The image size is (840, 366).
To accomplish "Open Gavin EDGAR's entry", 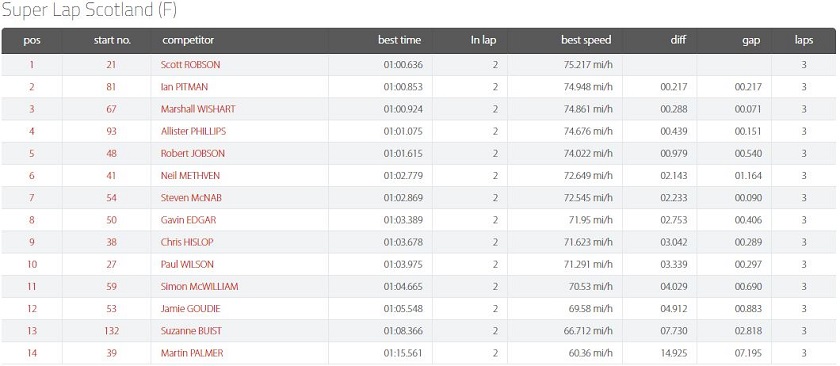I will point(189,220).
